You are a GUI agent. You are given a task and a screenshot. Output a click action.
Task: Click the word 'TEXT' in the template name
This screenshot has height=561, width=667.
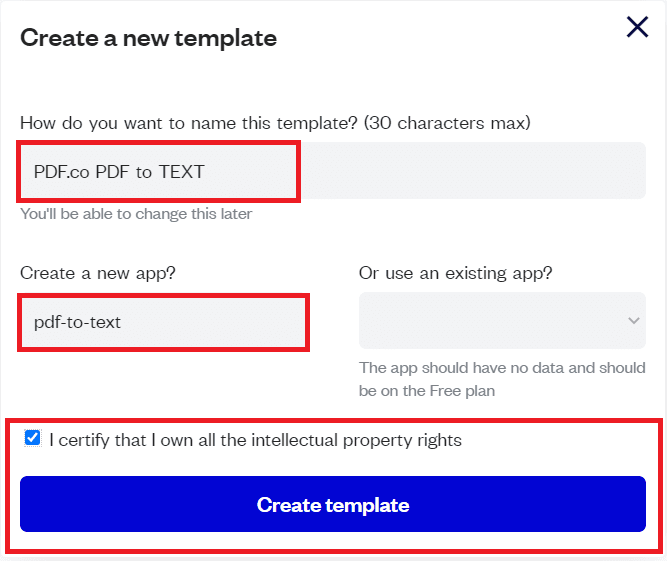click(x=181, y=172)
